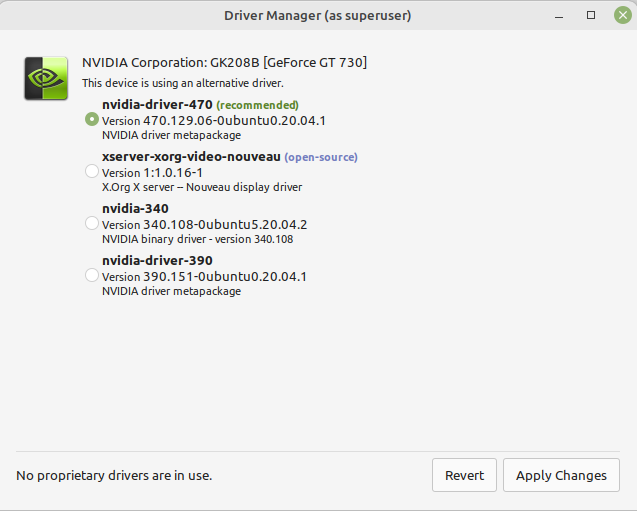Click the GeForce GT 730 device title
637x511 pixels.
click(x=224, y=63)
